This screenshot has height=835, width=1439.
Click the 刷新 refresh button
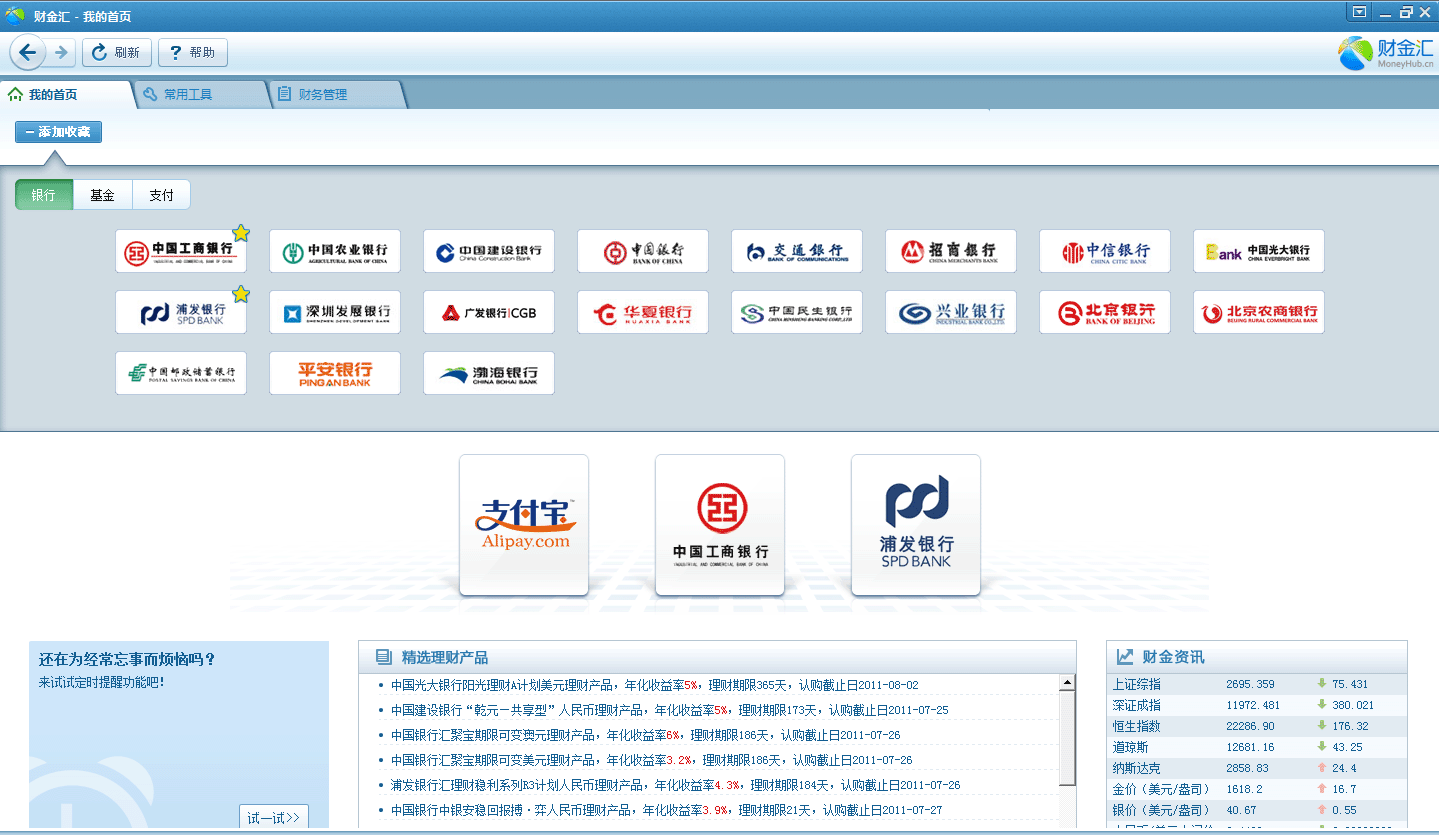(117, 52)
